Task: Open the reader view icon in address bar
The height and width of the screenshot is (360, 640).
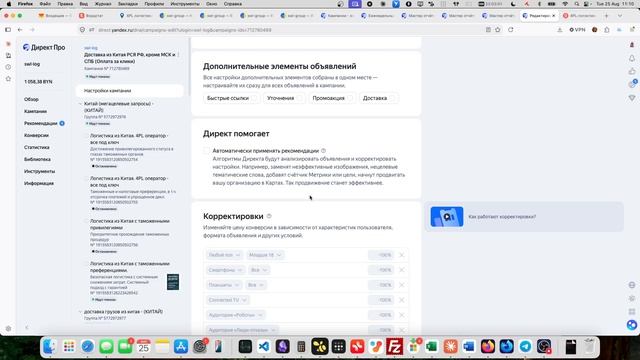Action: click(488, 30)
